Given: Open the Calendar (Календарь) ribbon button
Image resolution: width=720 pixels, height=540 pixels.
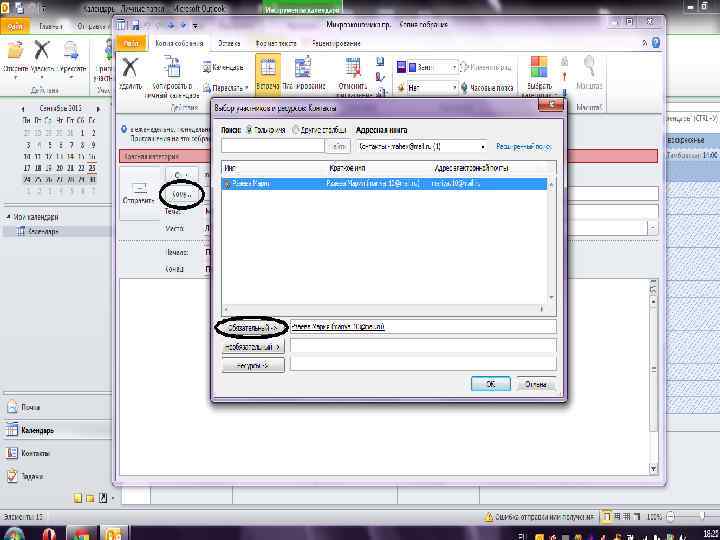Looking at the screenshot, I should pyautogui.click(x=223, y=67).
